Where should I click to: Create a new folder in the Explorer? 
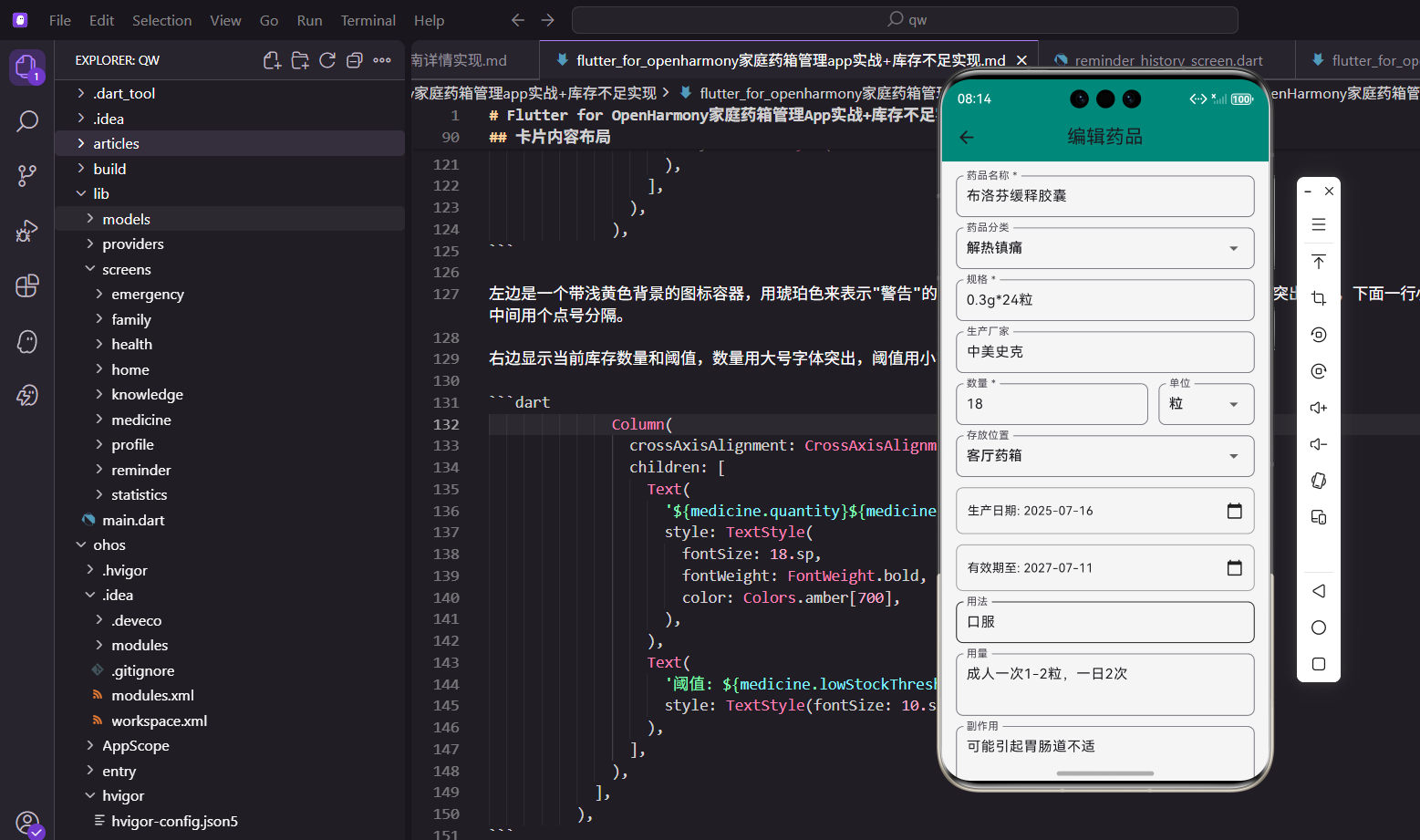pos(299,58)
